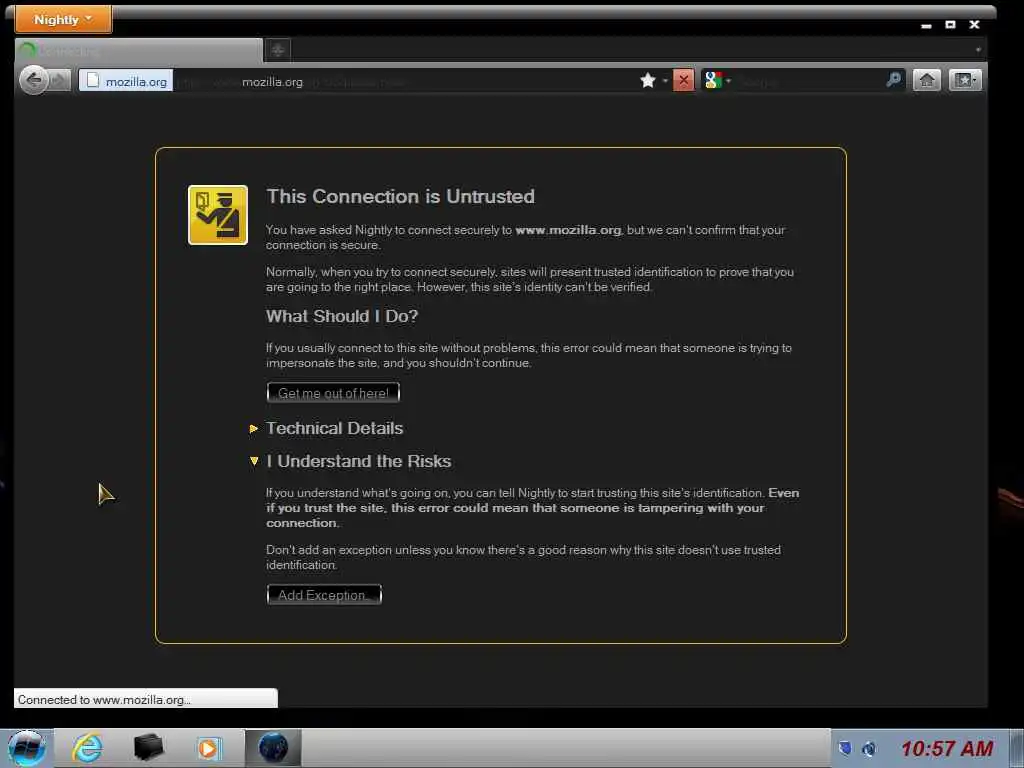Click the forward navigation arrow
The image size is (1024, 768).
click(x=60, y=81)
